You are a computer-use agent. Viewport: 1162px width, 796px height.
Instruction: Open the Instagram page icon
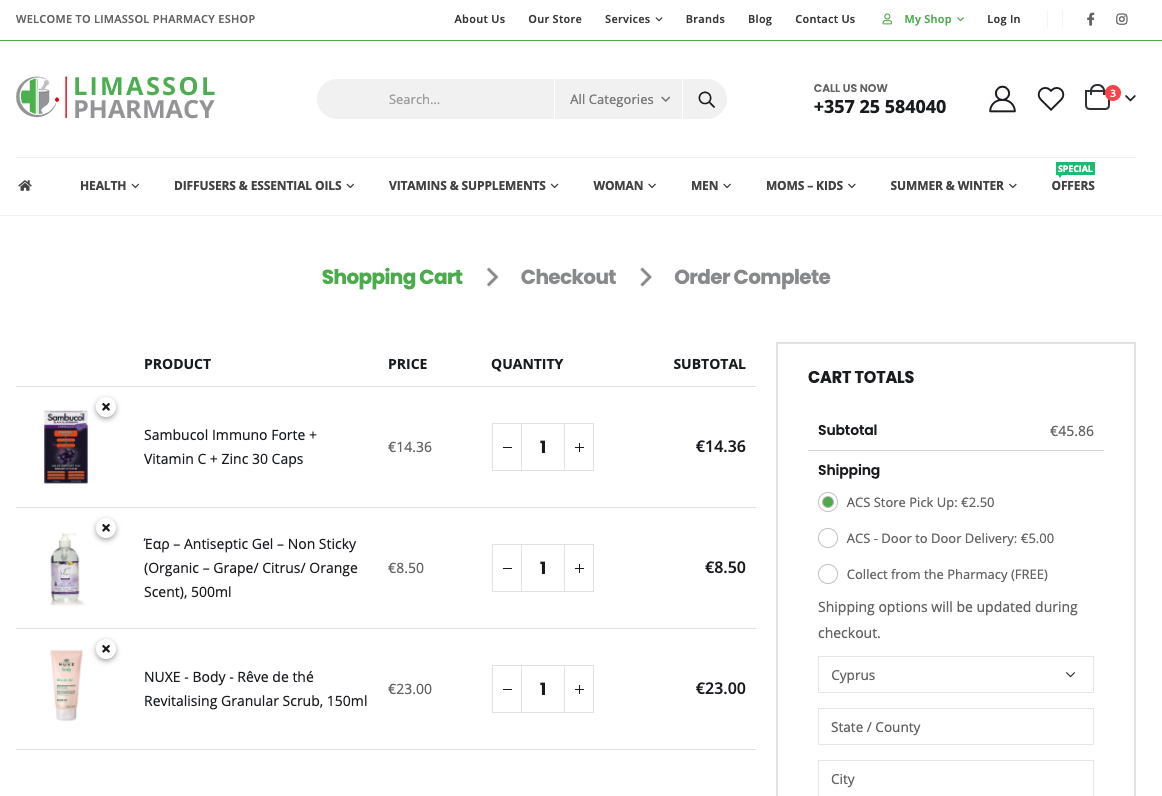(x=1122, y=19)
